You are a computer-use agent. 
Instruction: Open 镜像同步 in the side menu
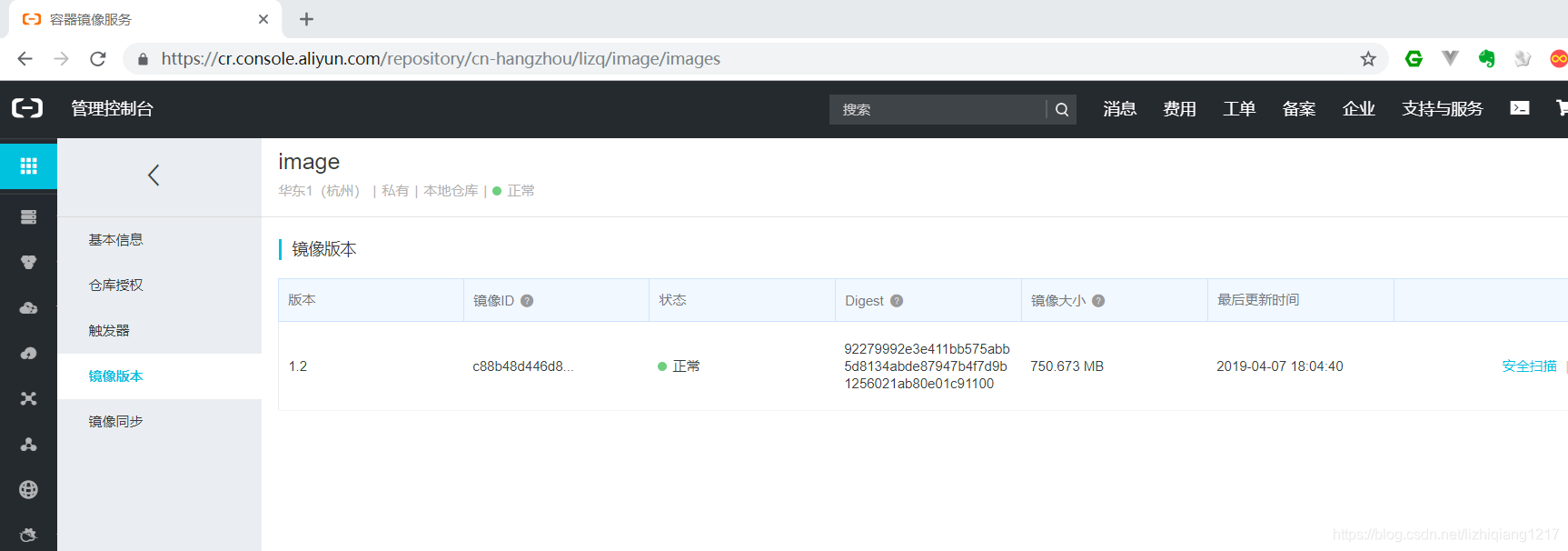(115, 422)
